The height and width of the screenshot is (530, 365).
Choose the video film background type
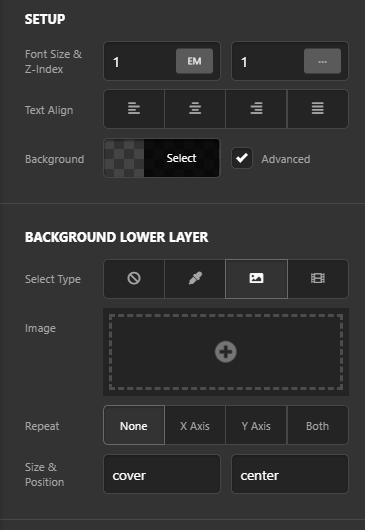(318, 279)
